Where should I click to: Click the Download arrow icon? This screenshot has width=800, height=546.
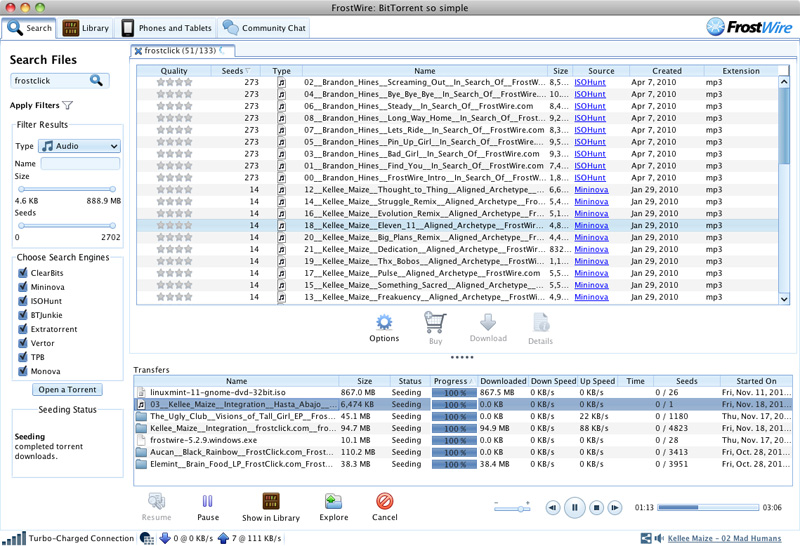tap(488, 322)
